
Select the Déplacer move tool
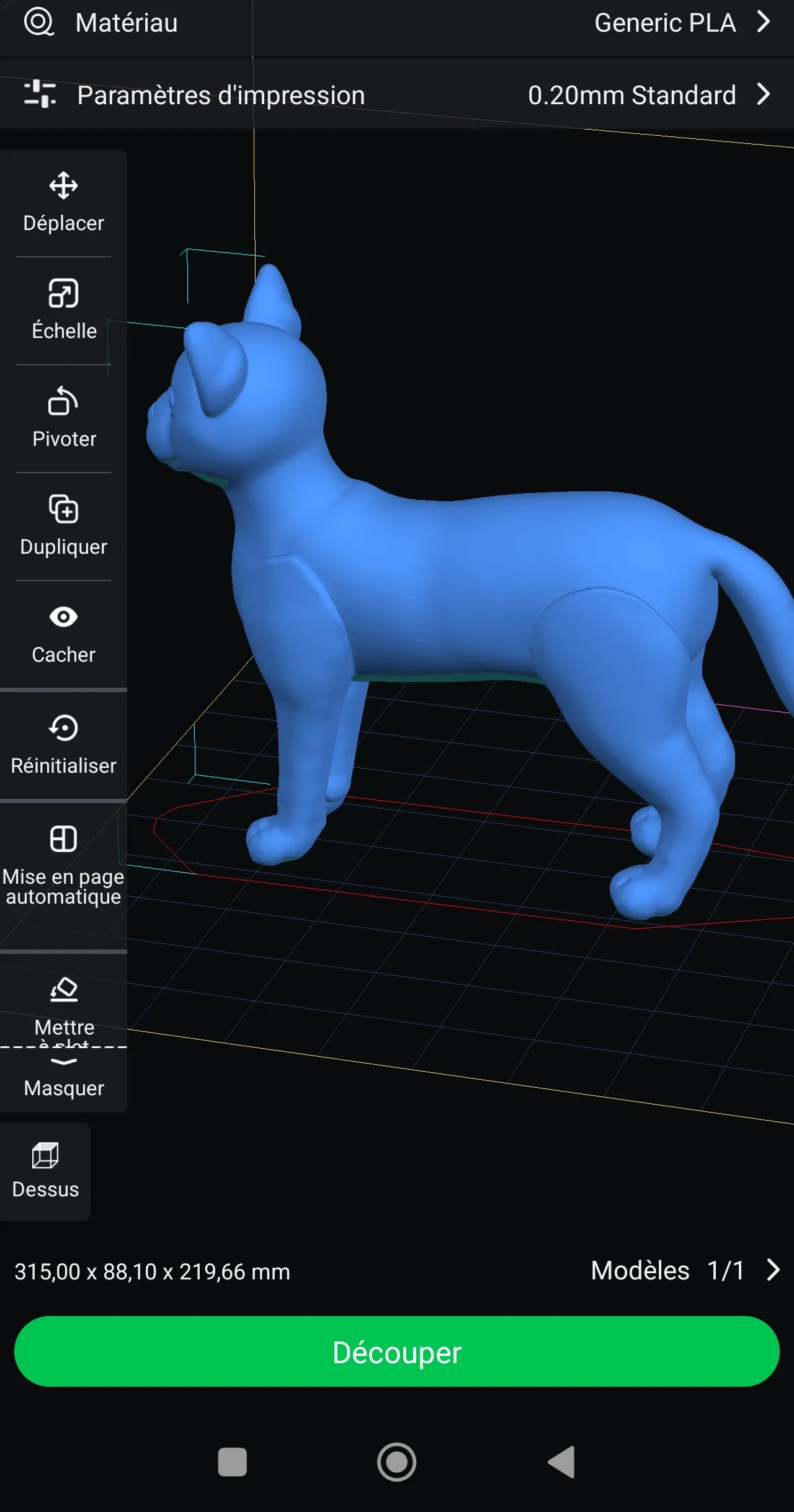(63, 203)
